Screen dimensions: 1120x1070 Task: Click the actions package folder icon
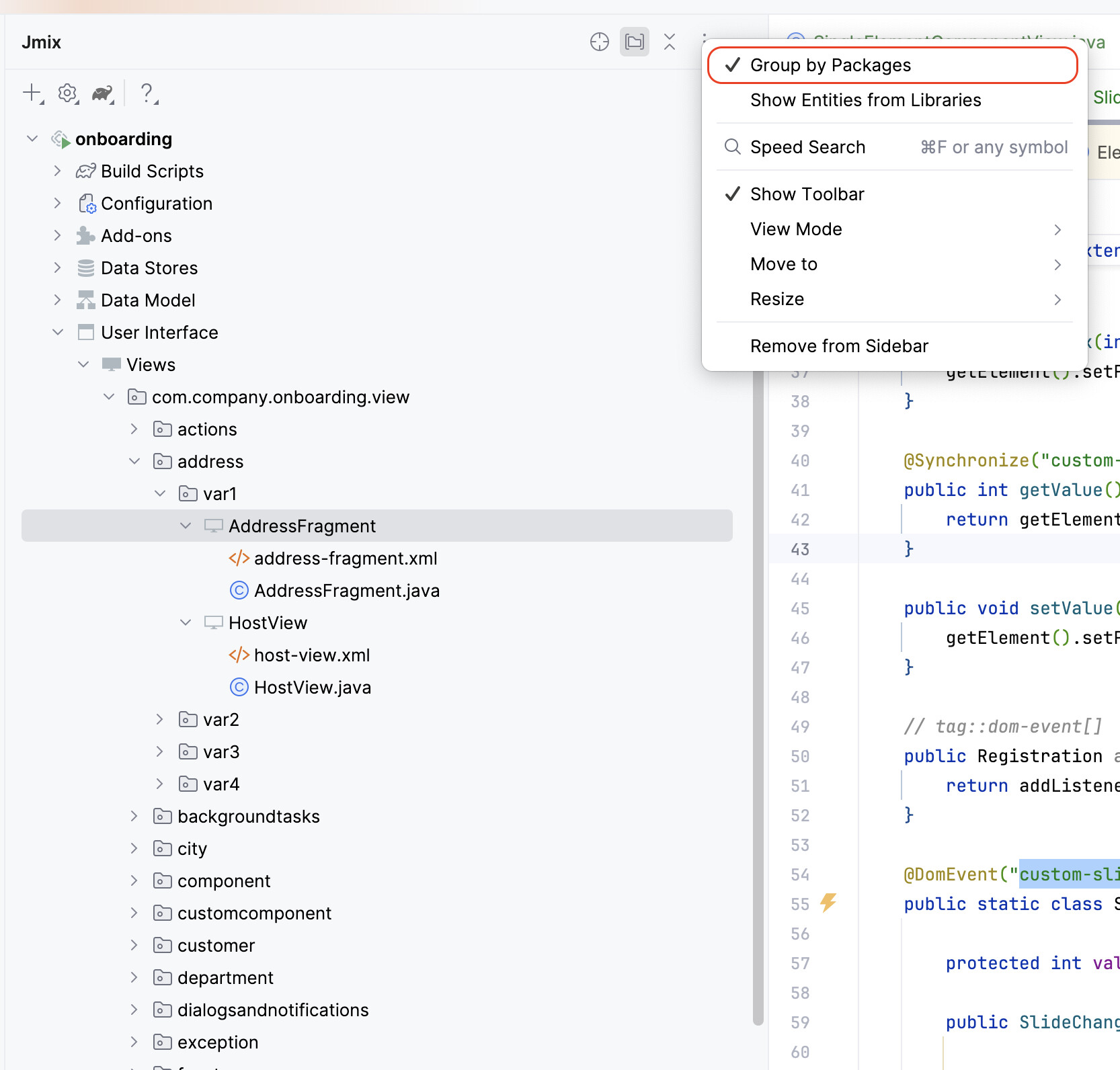coord(162,429)
